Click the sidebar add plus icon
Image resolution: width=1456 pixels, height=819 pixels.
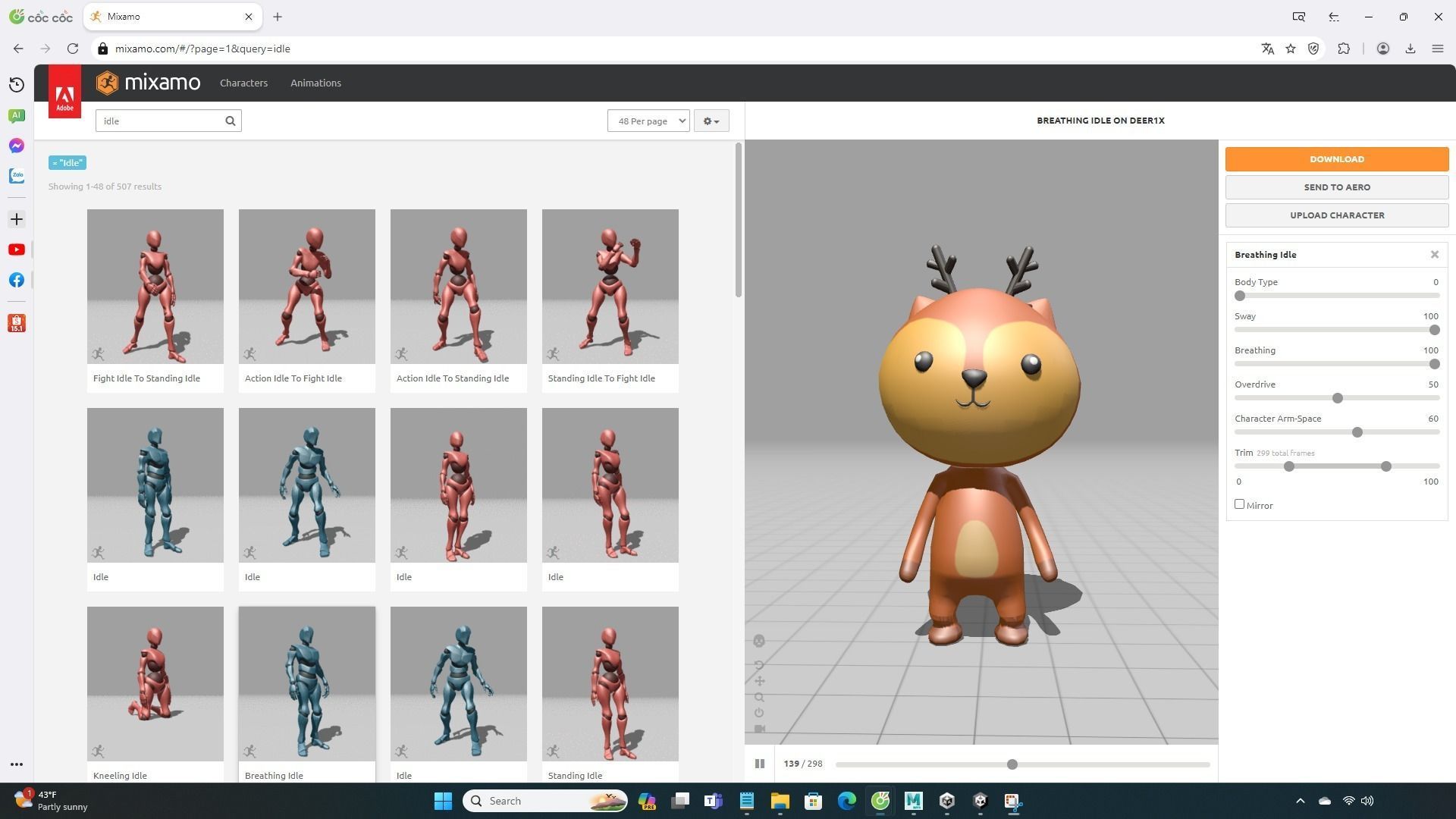[x=17, y=219]
